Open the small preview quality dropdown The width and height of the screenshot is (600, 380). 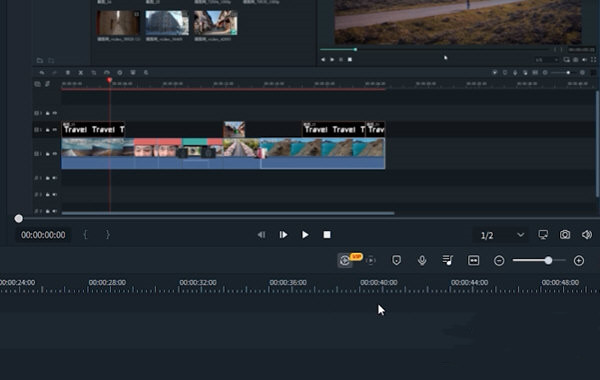coord(547,60)
